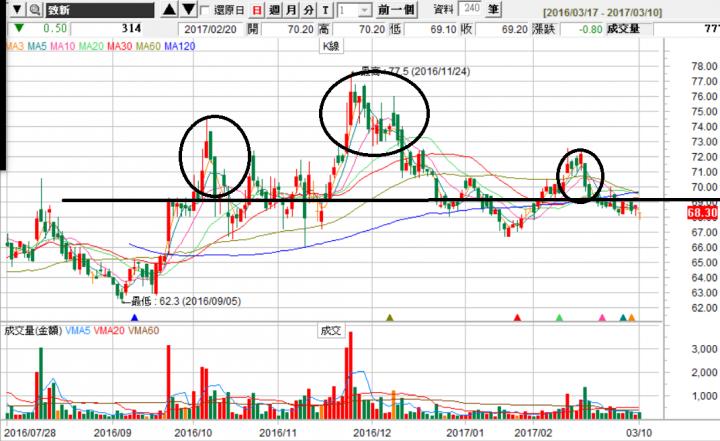Click the red current price tag 68.30
This screenshot has width=720, height=441.
tap(703, 213)
